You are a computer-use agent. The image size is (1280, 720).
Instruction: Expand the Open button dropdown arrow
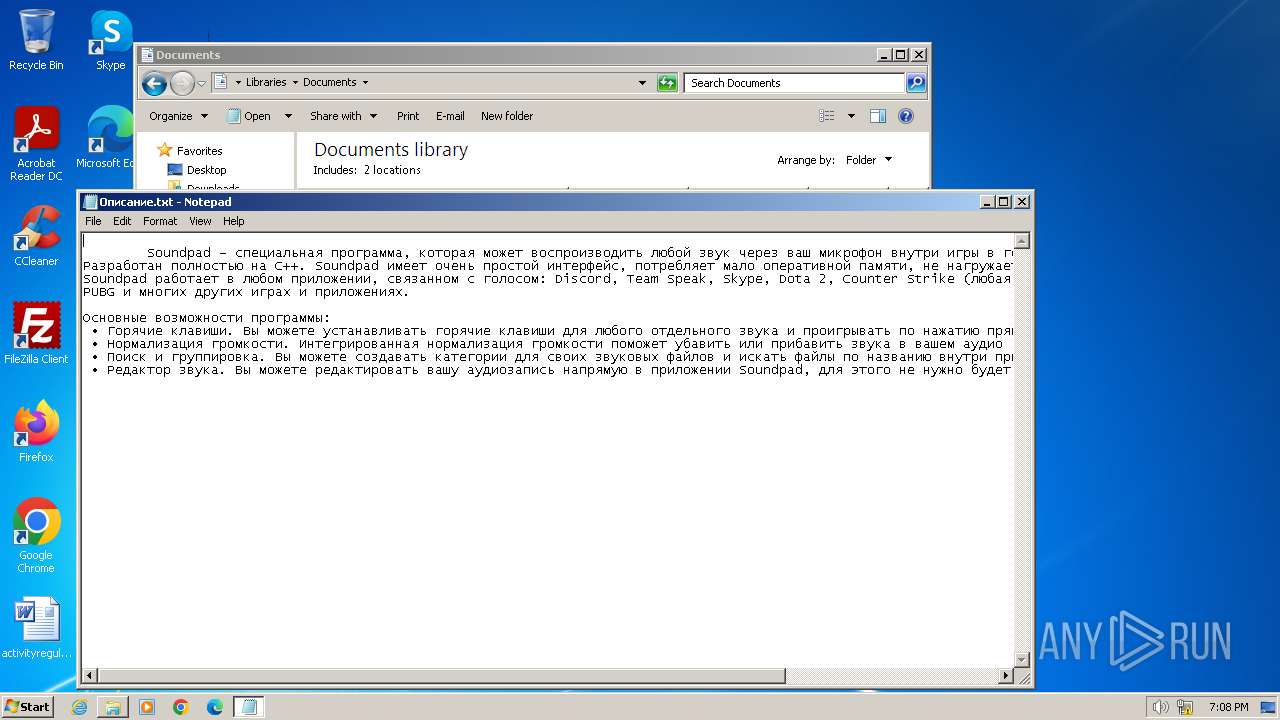click(x=288, y=116)
